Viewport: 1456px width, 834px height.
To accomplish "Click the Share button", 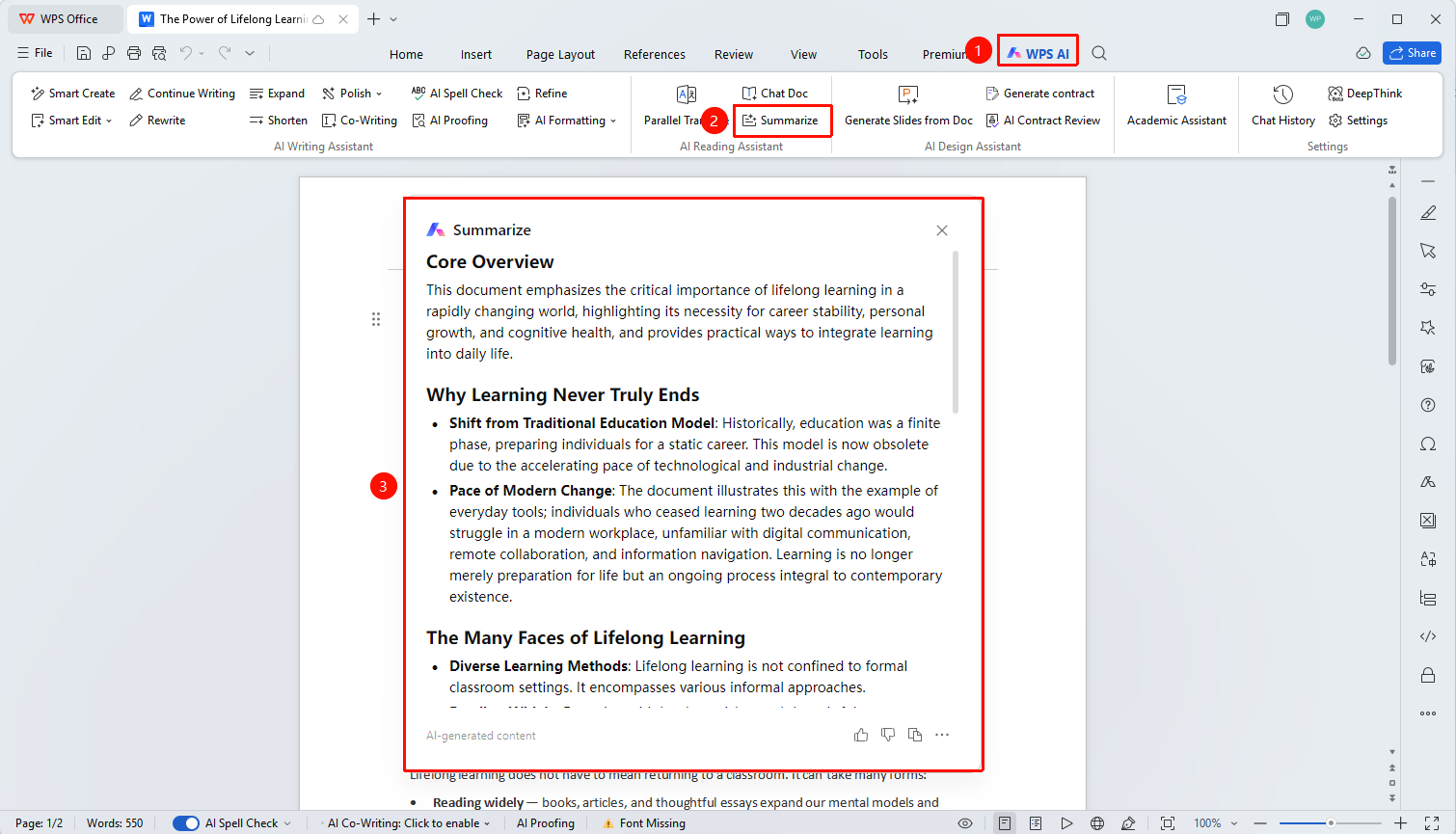I will click(1412, 53).
